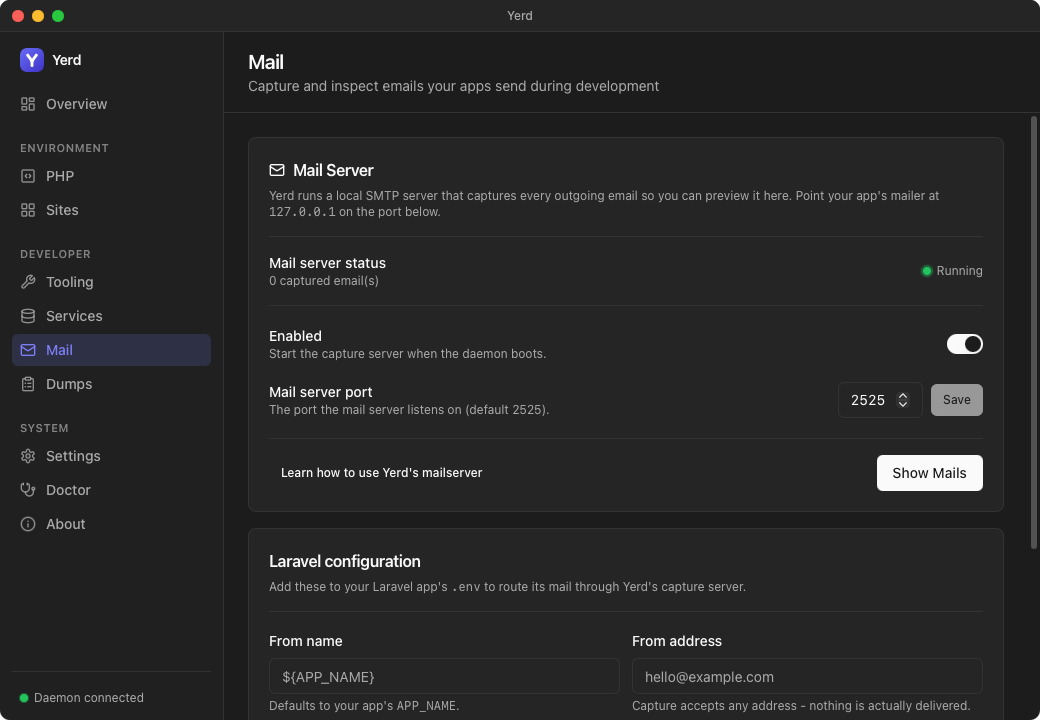Viewport: 1040px width, 720px height.
Task: Click the envelope icon beside Mail Server heading
Action: tap(277, 170)
